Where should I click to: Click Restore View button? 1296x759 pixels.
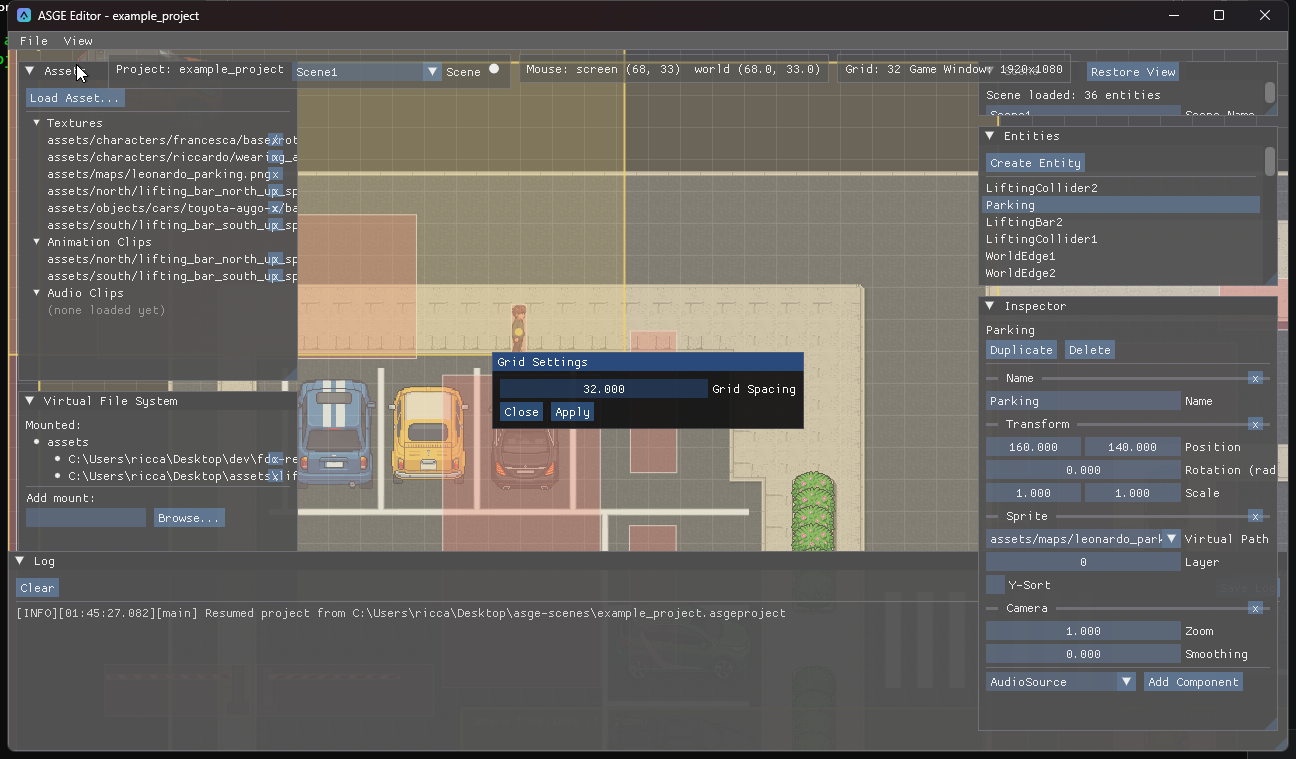1133,72
